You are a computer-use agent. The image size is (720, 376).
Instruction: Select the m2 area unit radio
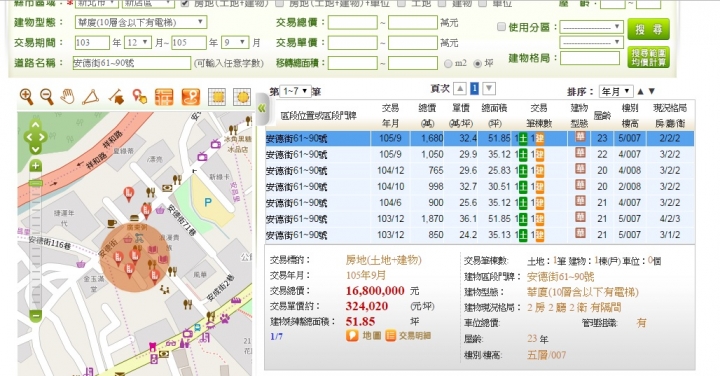[448, 64]
